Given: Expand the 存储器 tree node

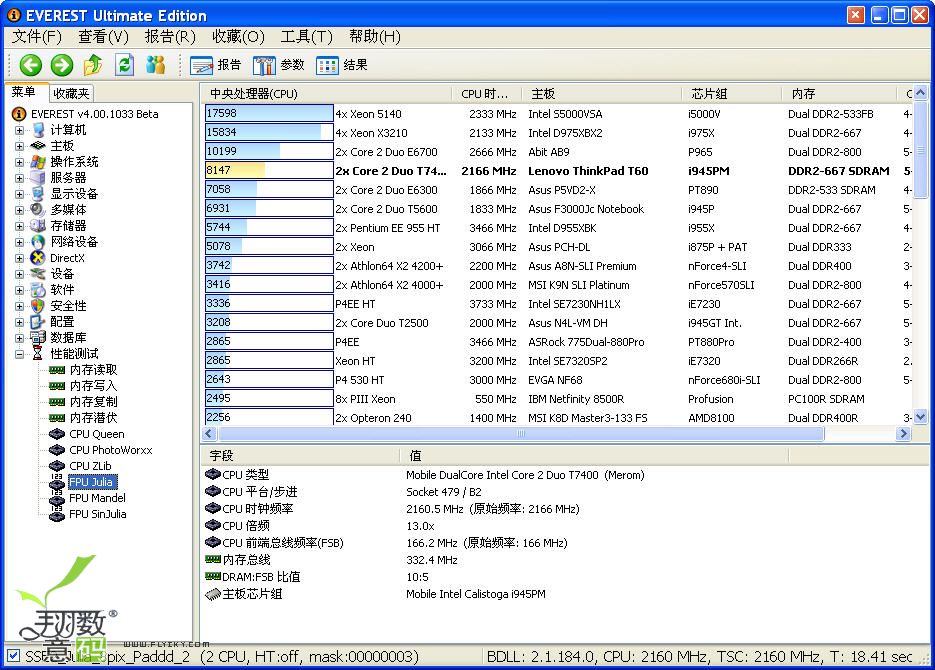Looking at the screenshot, I should 20,226.
